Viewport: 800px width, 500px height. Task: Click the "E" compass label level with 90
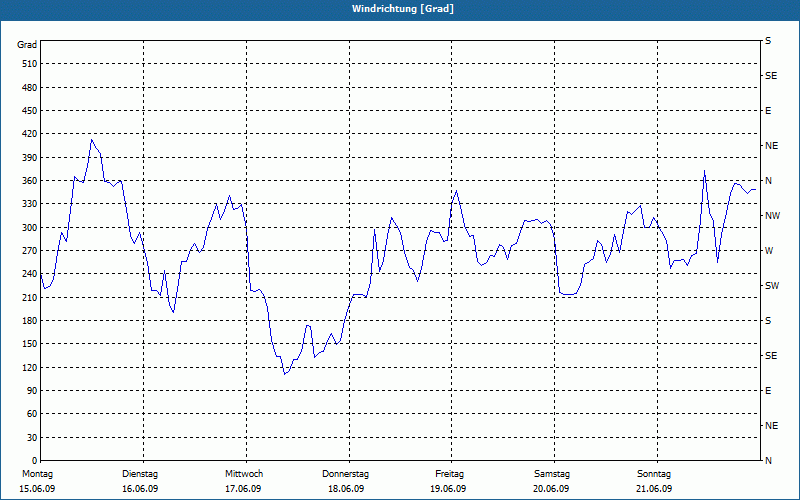pyautogui.click(x=768, y=391)
